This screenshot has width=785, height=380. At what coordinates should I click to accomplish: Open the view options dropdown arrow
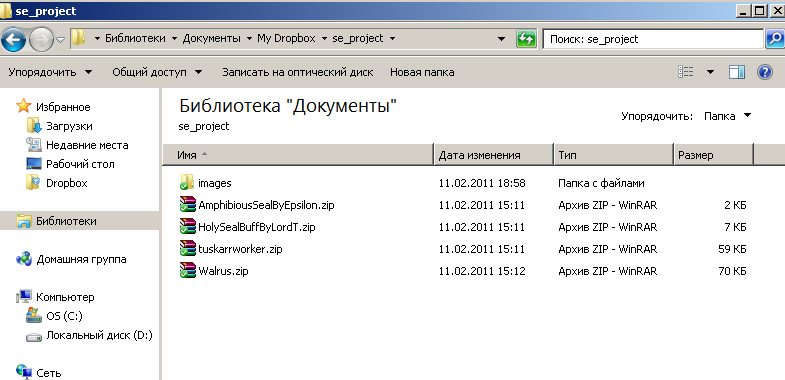pyautogui.click(x=710, y=72)
